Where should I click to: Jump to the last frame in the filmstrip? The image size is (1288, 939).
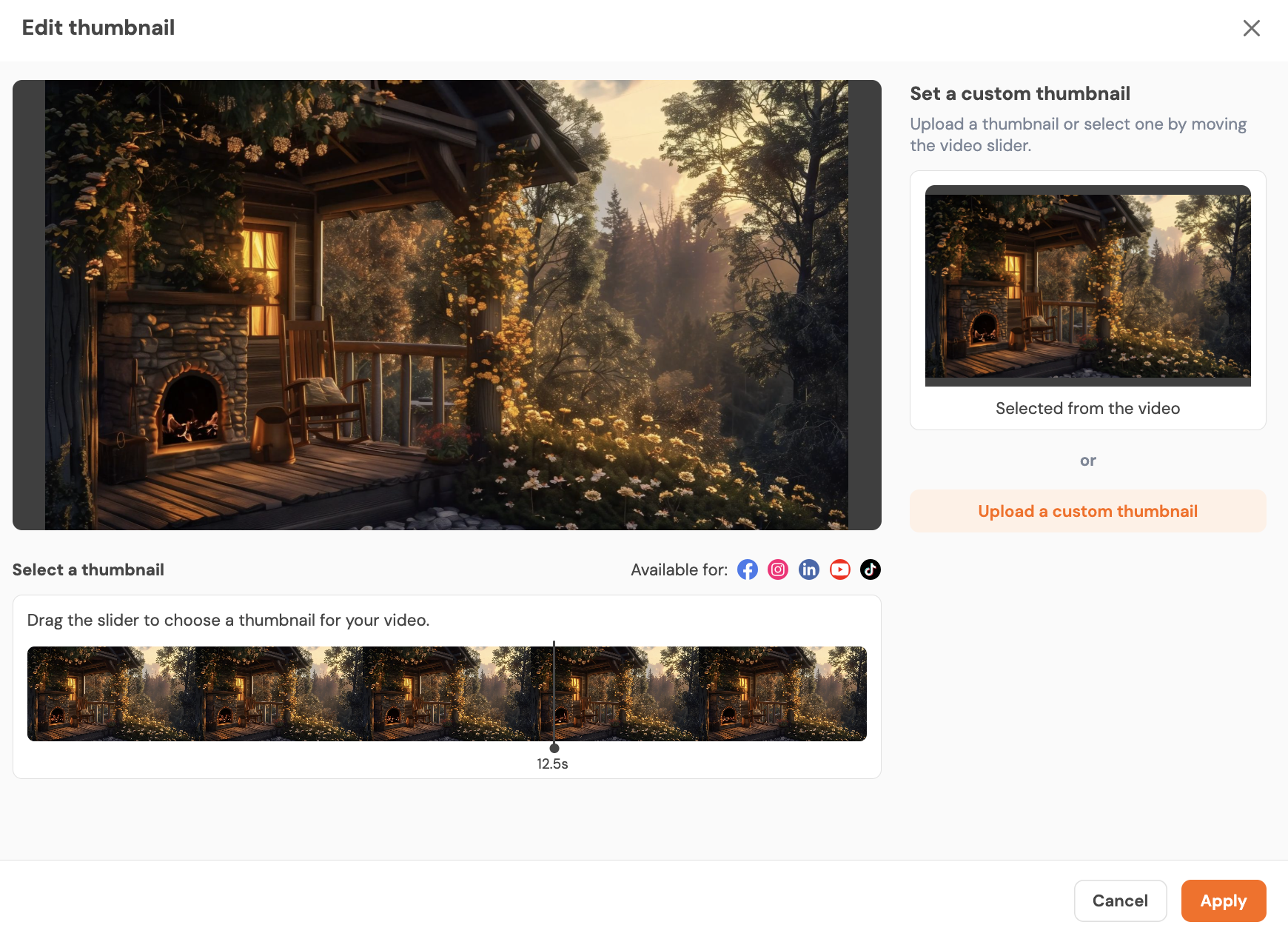point(782,694)
